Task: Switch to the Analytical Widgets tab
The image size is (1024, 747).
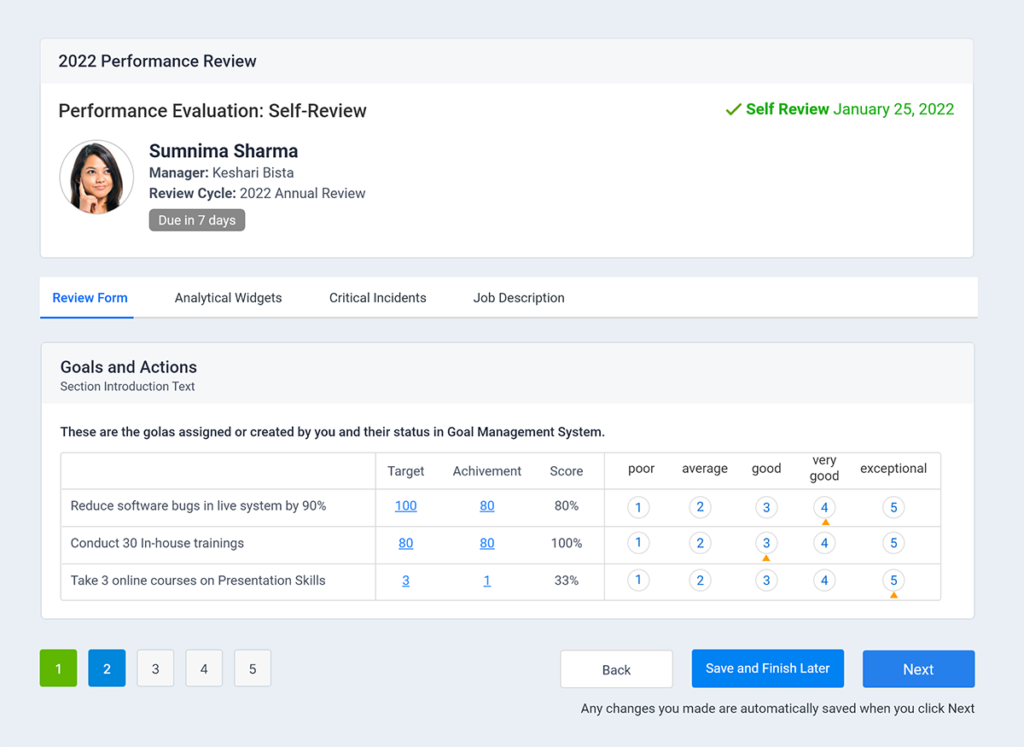Action: coord(228,298)
